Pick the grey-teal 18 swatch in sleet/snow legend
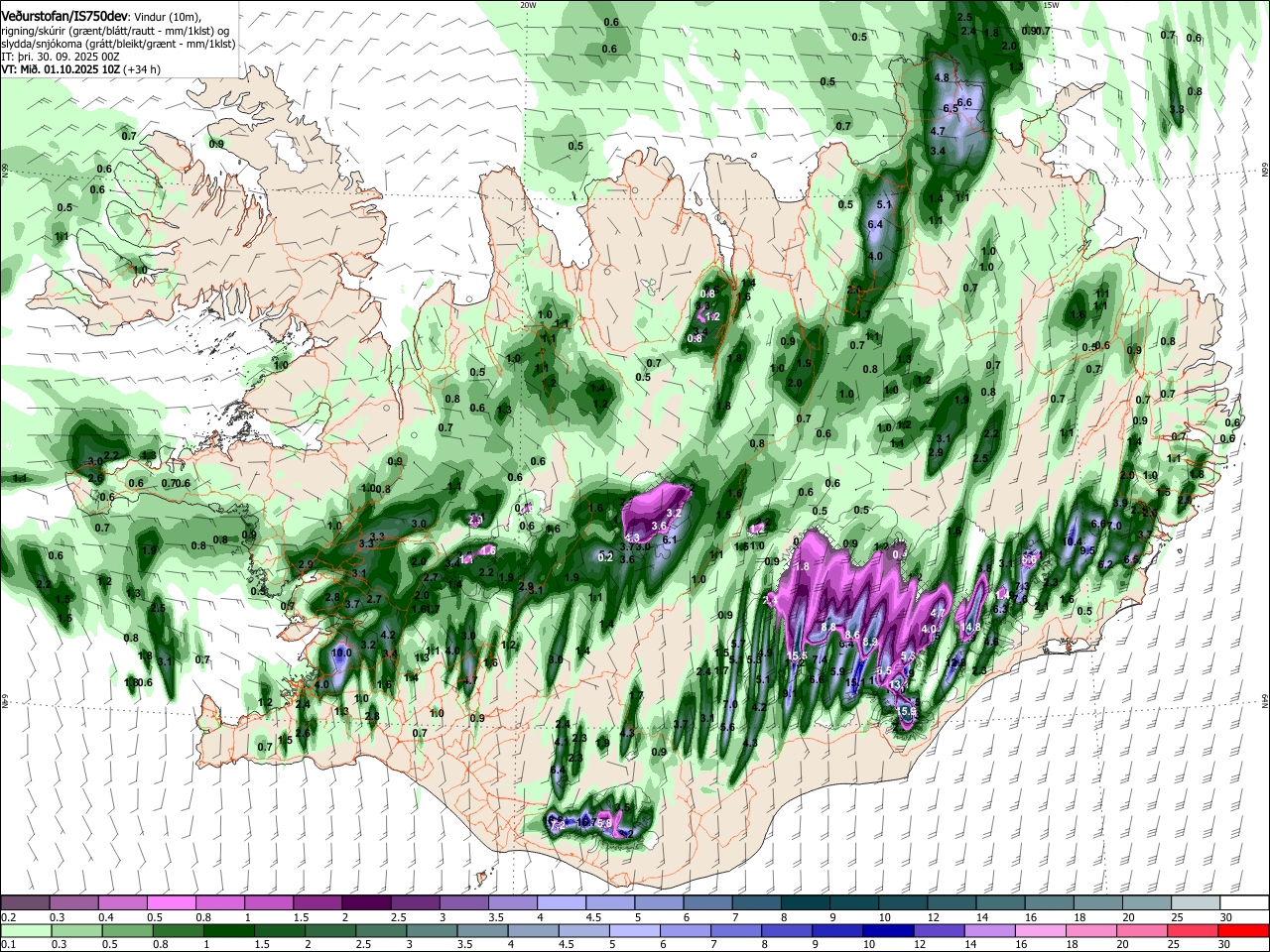The width and height of the screenshot is (1270, 952). coord(1096,903)
